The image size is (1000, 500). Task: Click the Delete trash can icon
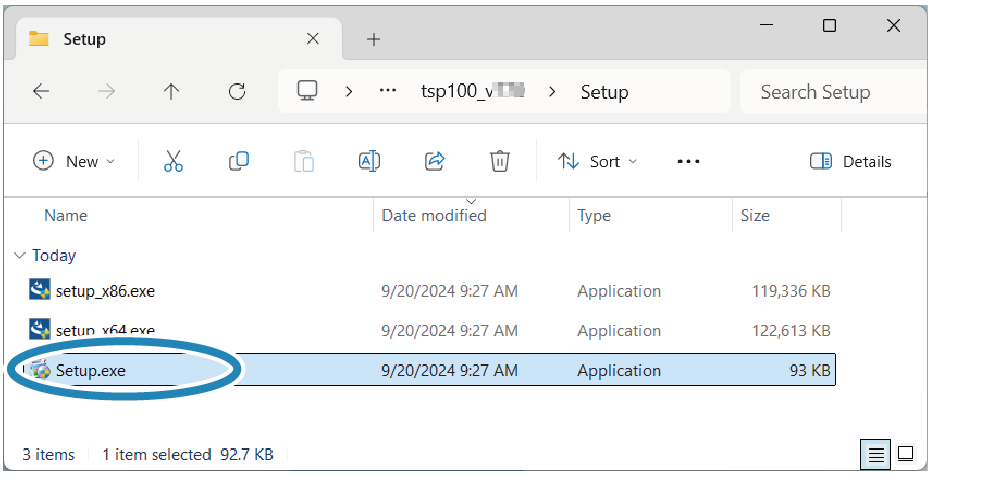coord(500,161)
